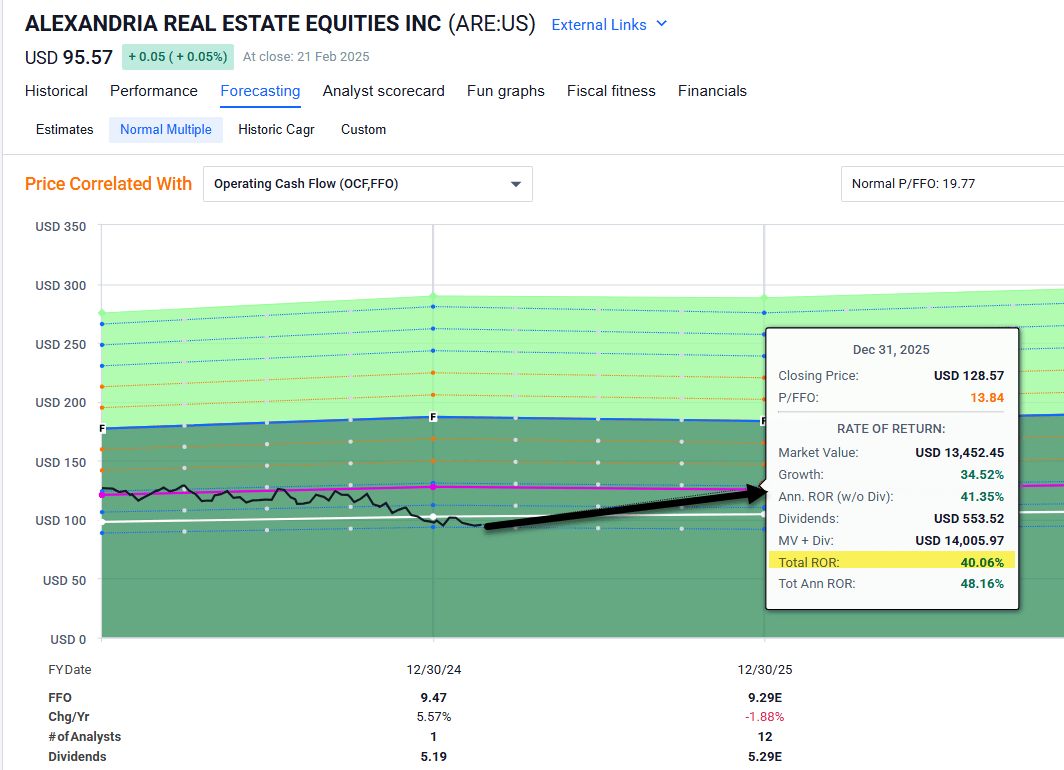Open the Performance tab
Screen dimensions: 1064x770
tap(153, 91)
